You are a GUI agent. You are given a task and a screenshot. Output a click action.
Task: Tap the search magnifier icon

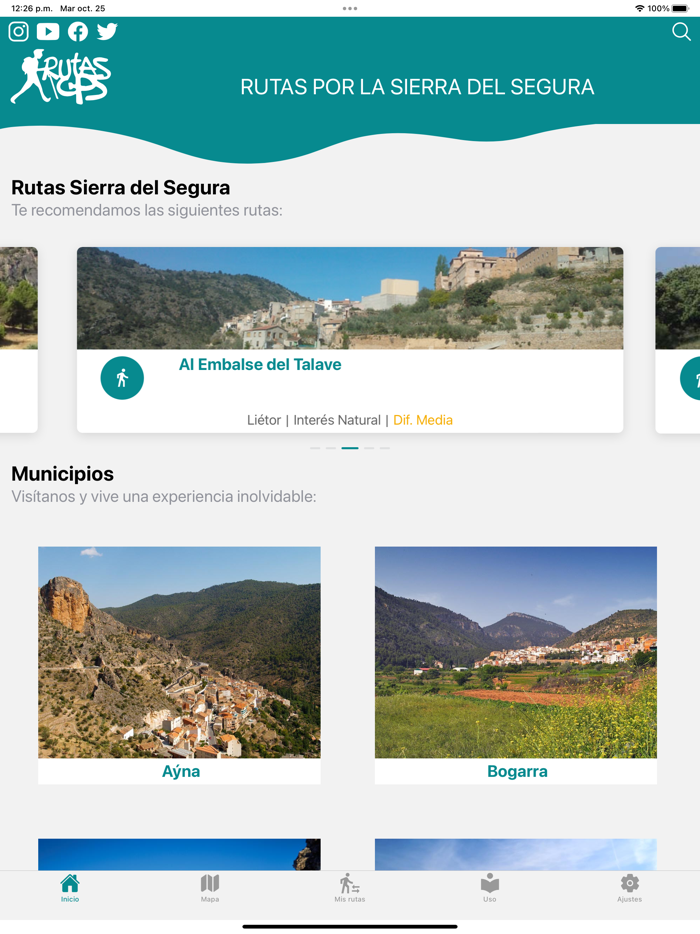[681, 32]
